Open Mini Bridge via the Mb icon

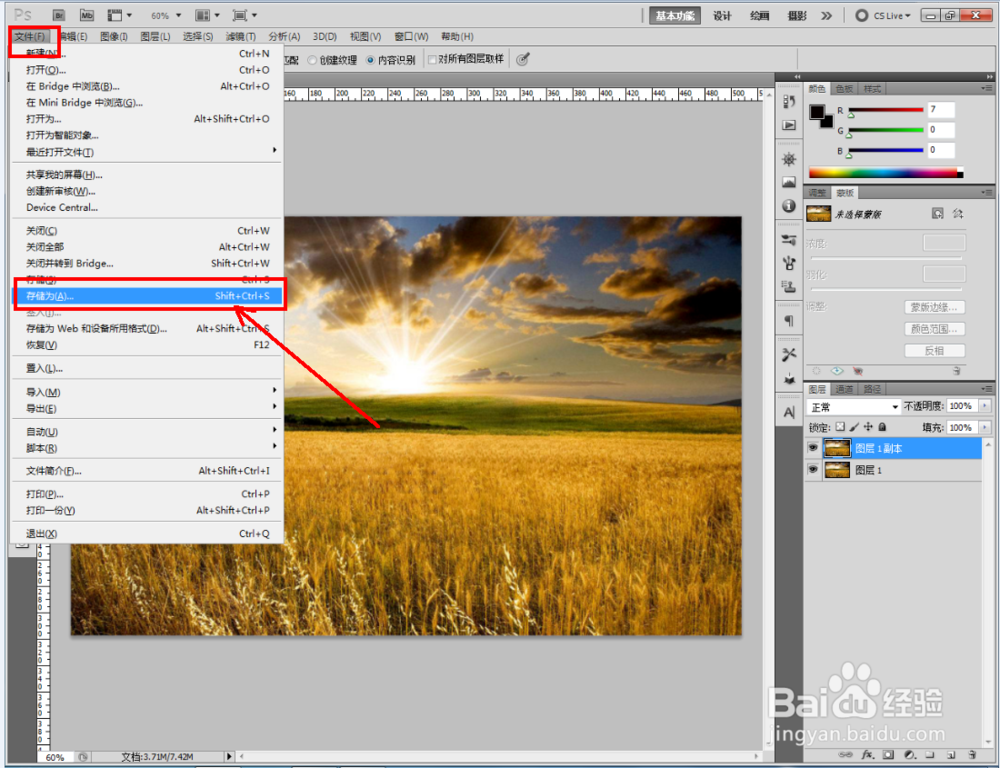point(87,15)
